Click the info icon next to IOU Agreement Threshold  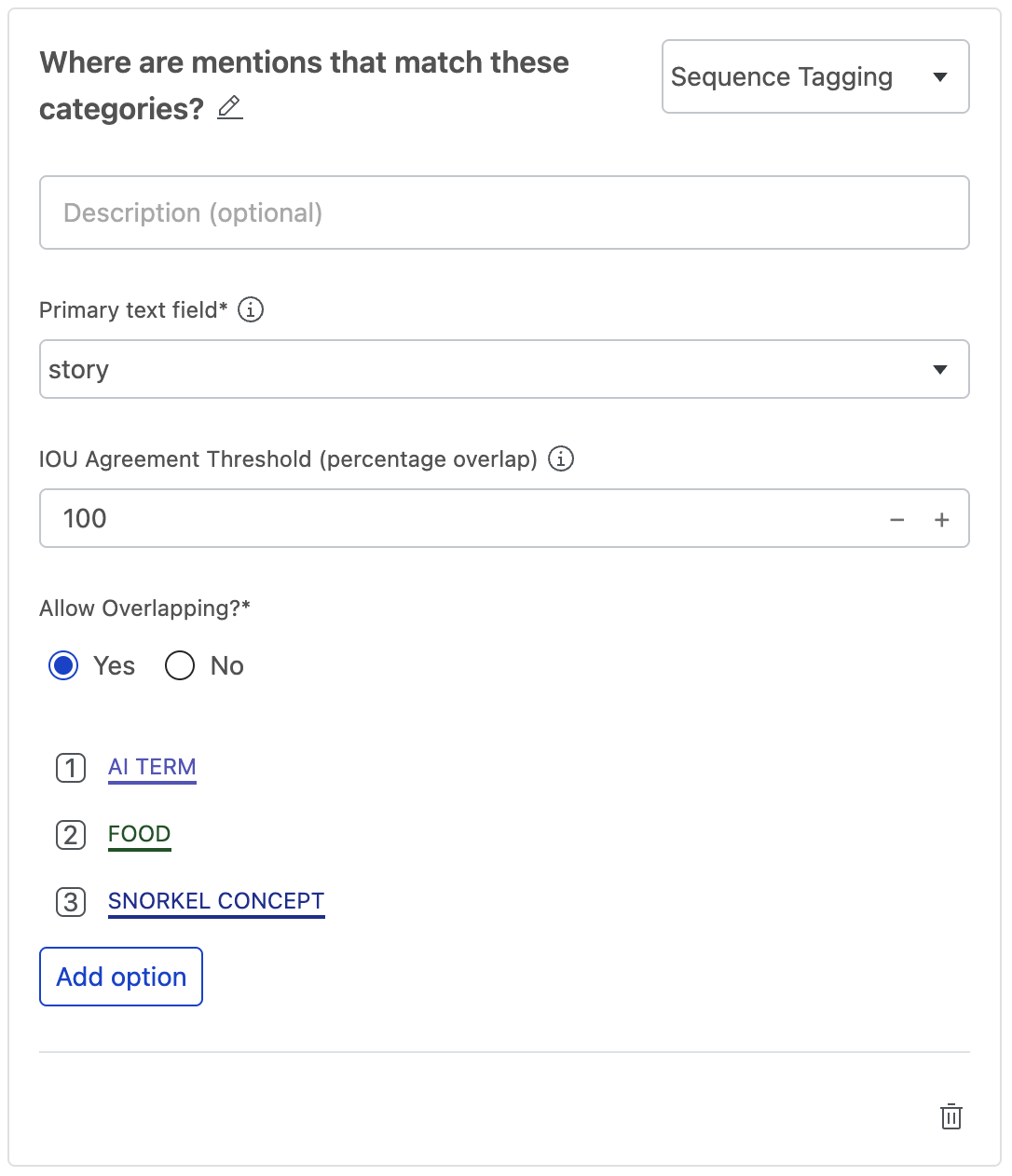click(x=560, y=459)
